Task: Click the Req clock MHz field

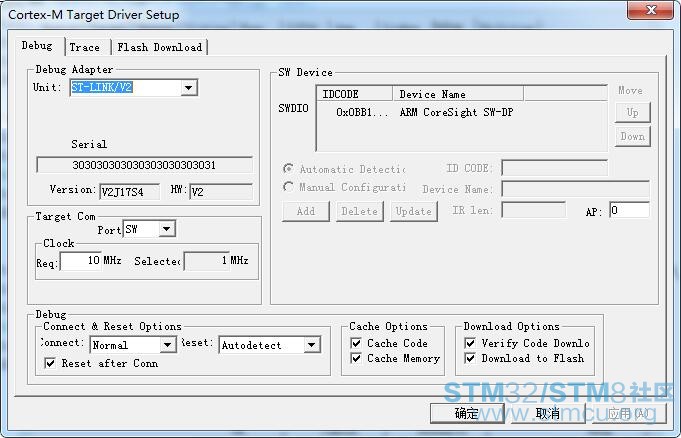Action: click(81, 261)
